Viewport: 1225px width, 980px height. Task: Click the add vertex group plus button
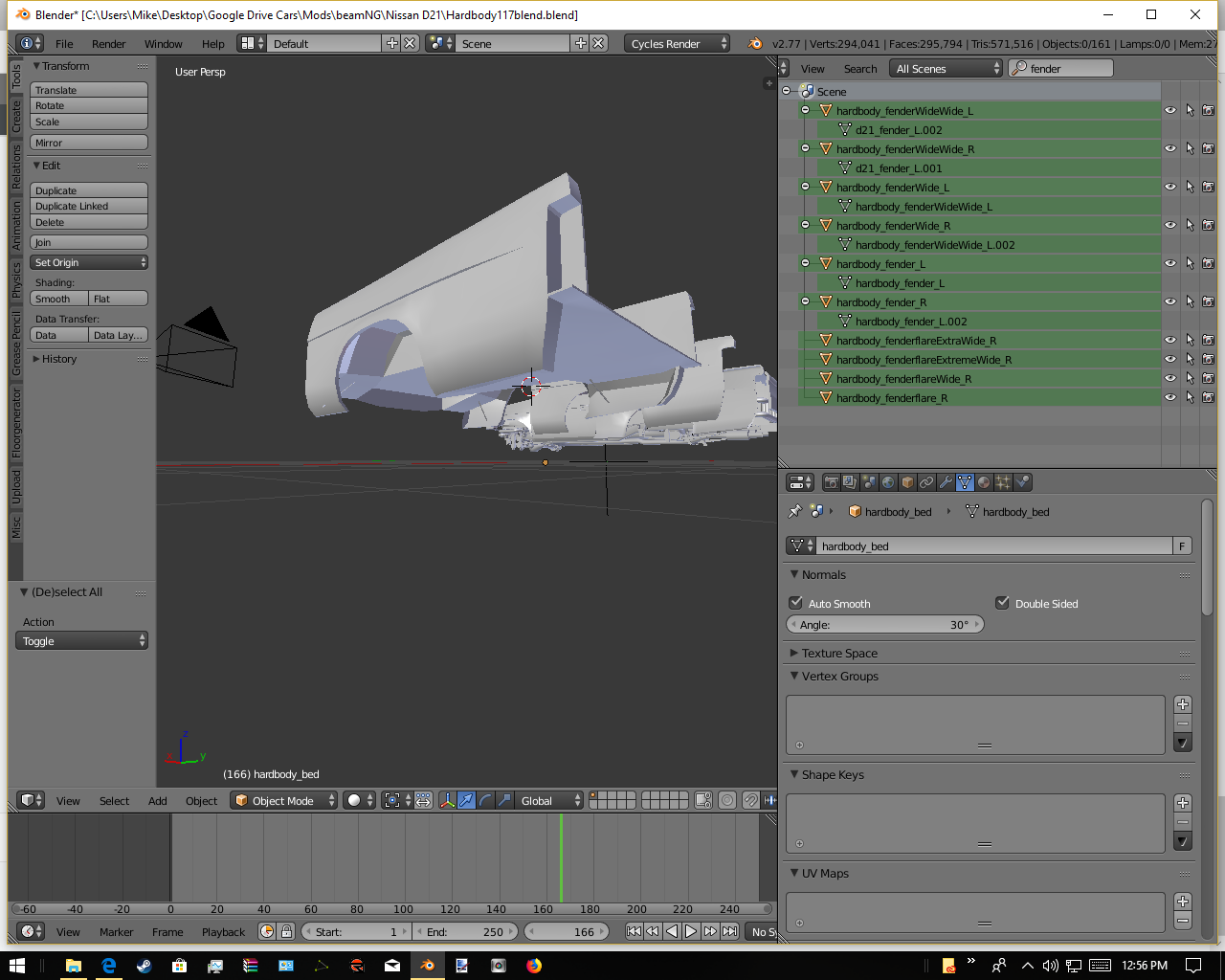pyautogui.click(x=1183, y=704)
